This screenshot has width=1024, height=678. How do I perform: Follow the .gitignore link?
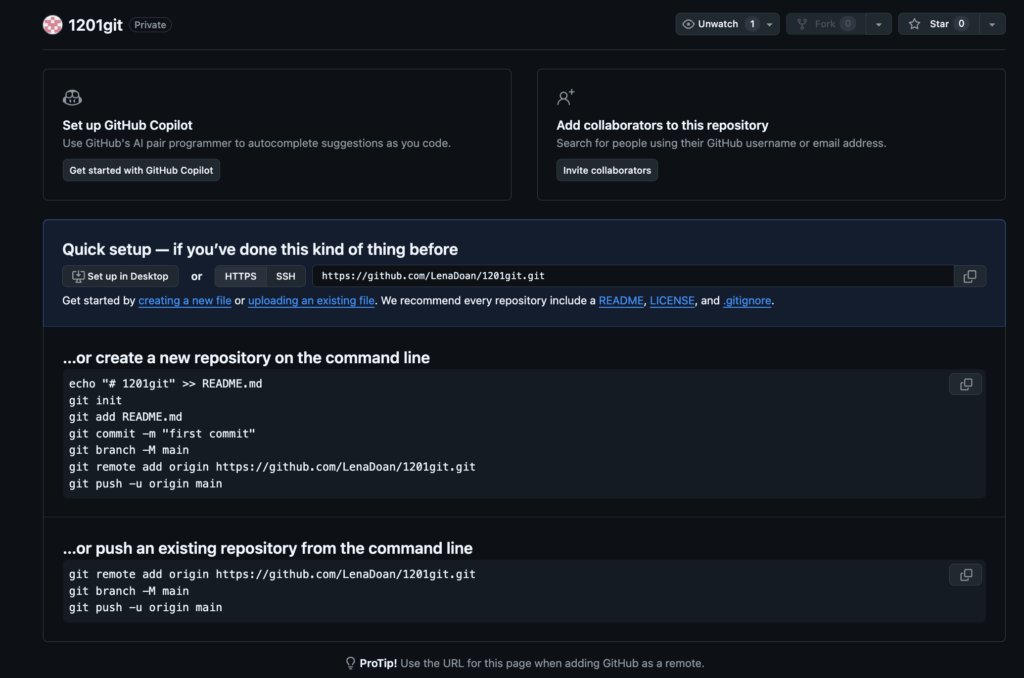point(747,300)
